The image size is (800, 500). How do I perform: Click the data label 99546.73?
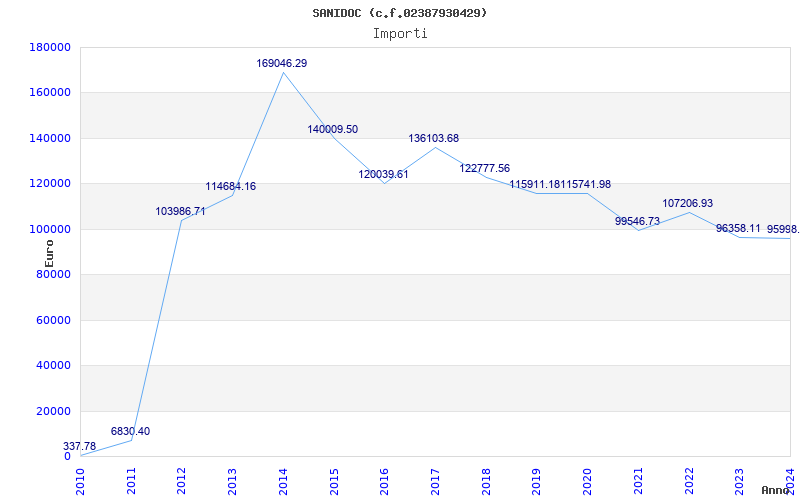point(637,222)
